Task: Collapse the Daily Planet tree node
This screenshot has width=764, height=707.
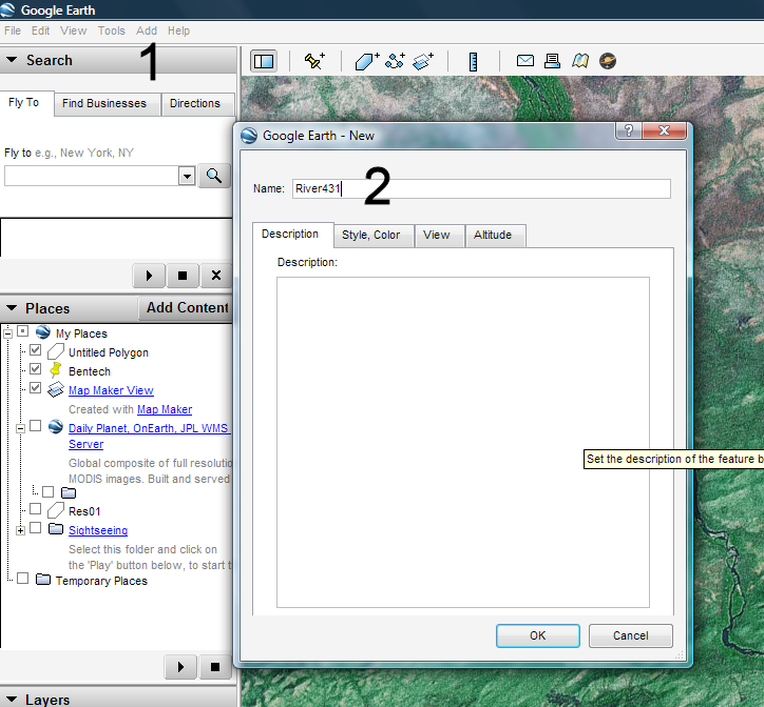Action: (20, 429)
